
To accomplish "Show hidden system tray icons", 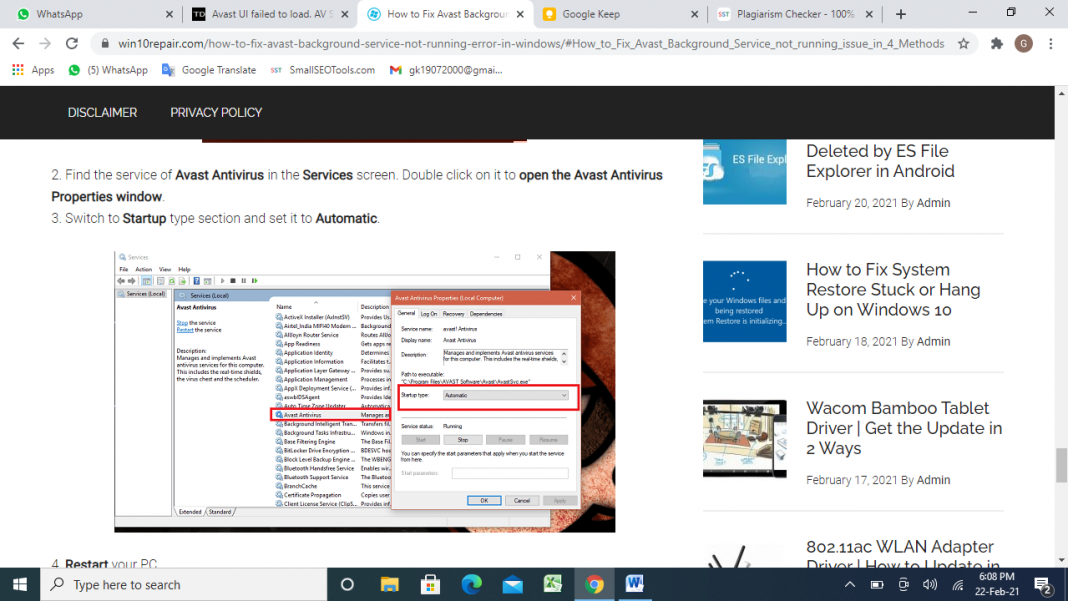I will [x=849, y=585].
